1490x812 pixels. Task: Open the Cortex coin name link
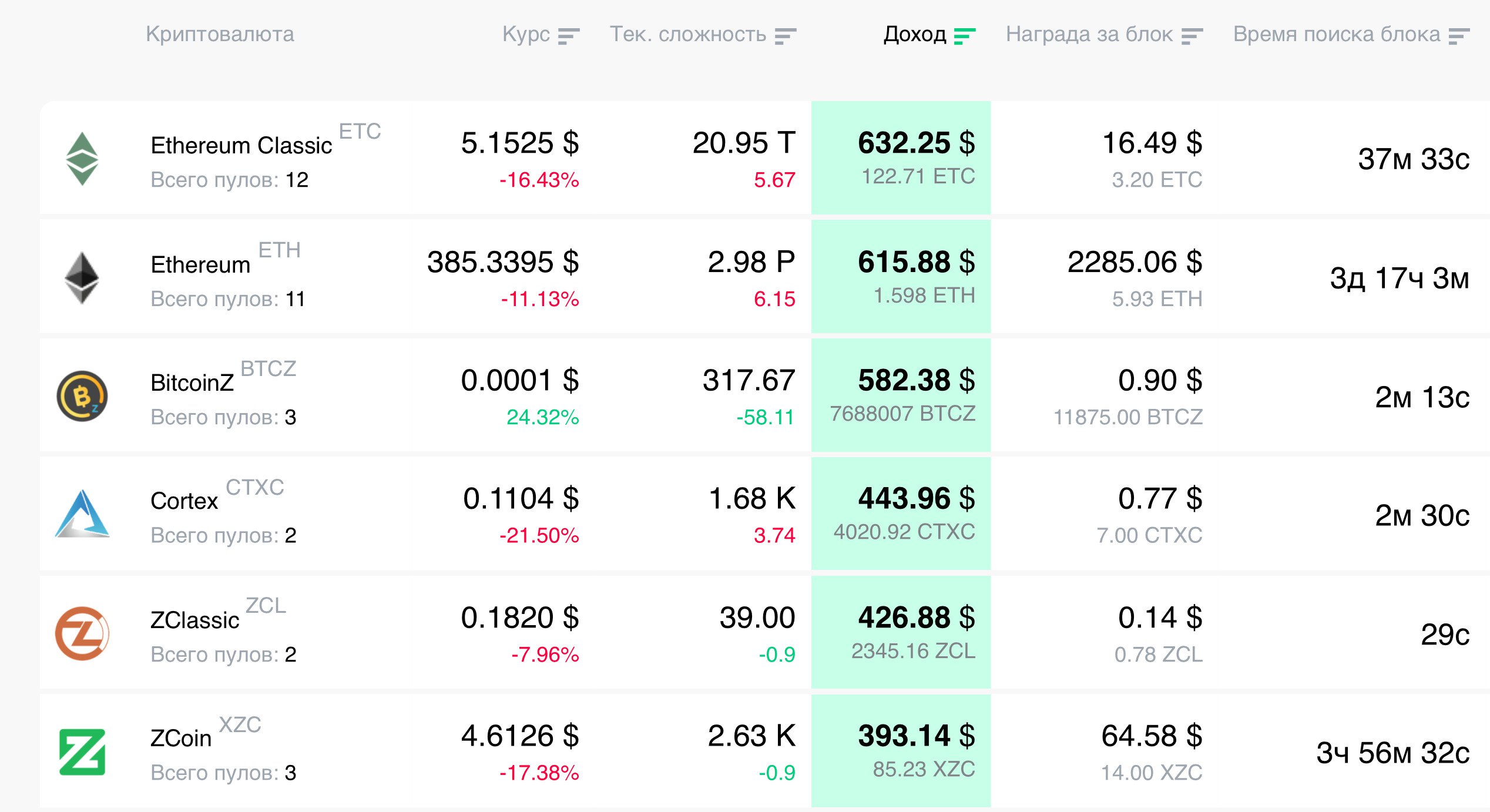184,501
